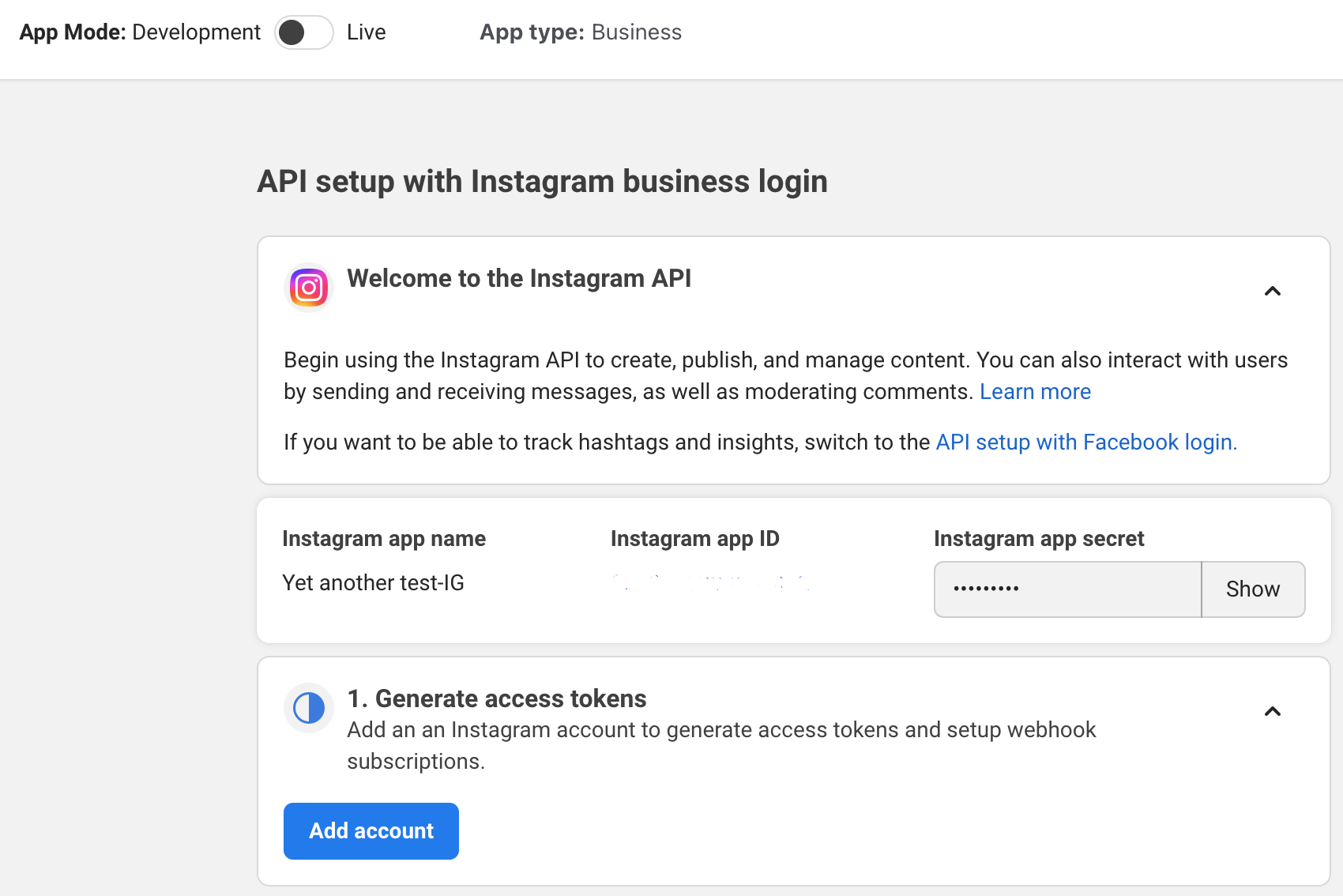Click the Live label beside the mode switch
This screenshot has width=1343, height=896.
(x=365, y=32)
